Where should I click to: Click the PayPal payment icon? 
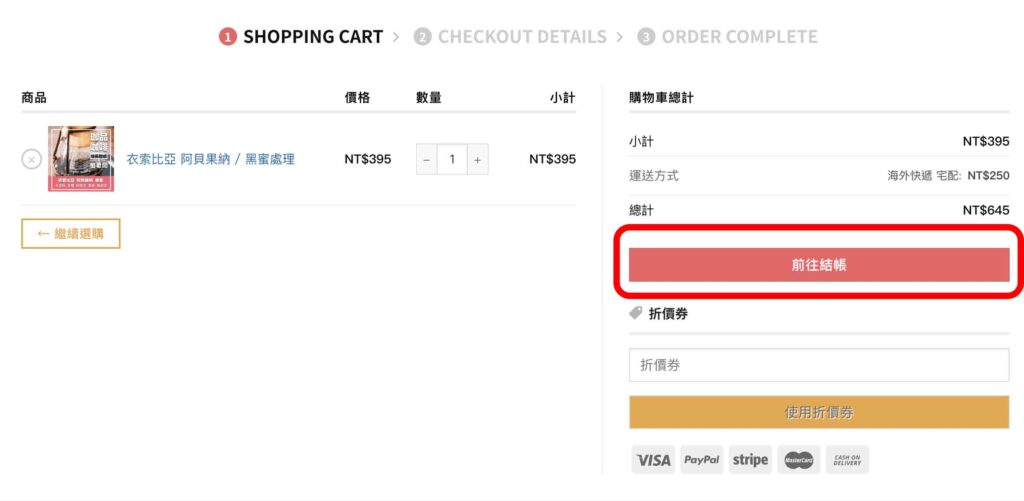[x=702, y=460]
